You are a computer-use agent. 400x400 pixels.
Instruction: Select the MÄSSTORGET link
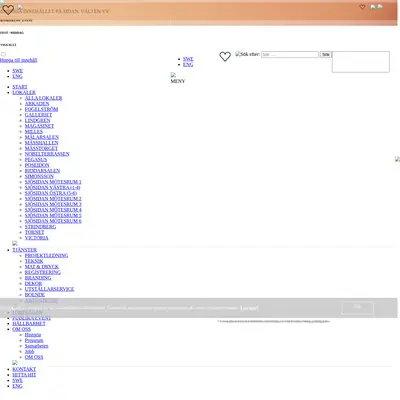[x=41, y=148]
